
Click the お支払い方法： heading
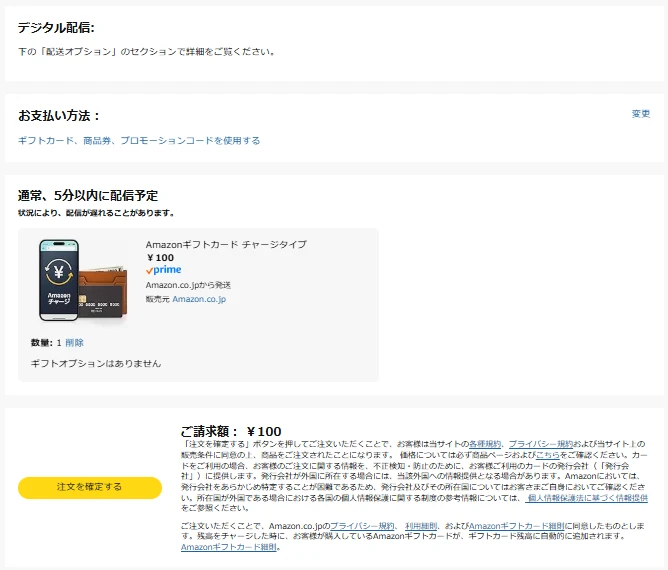[x=59, y=115]
